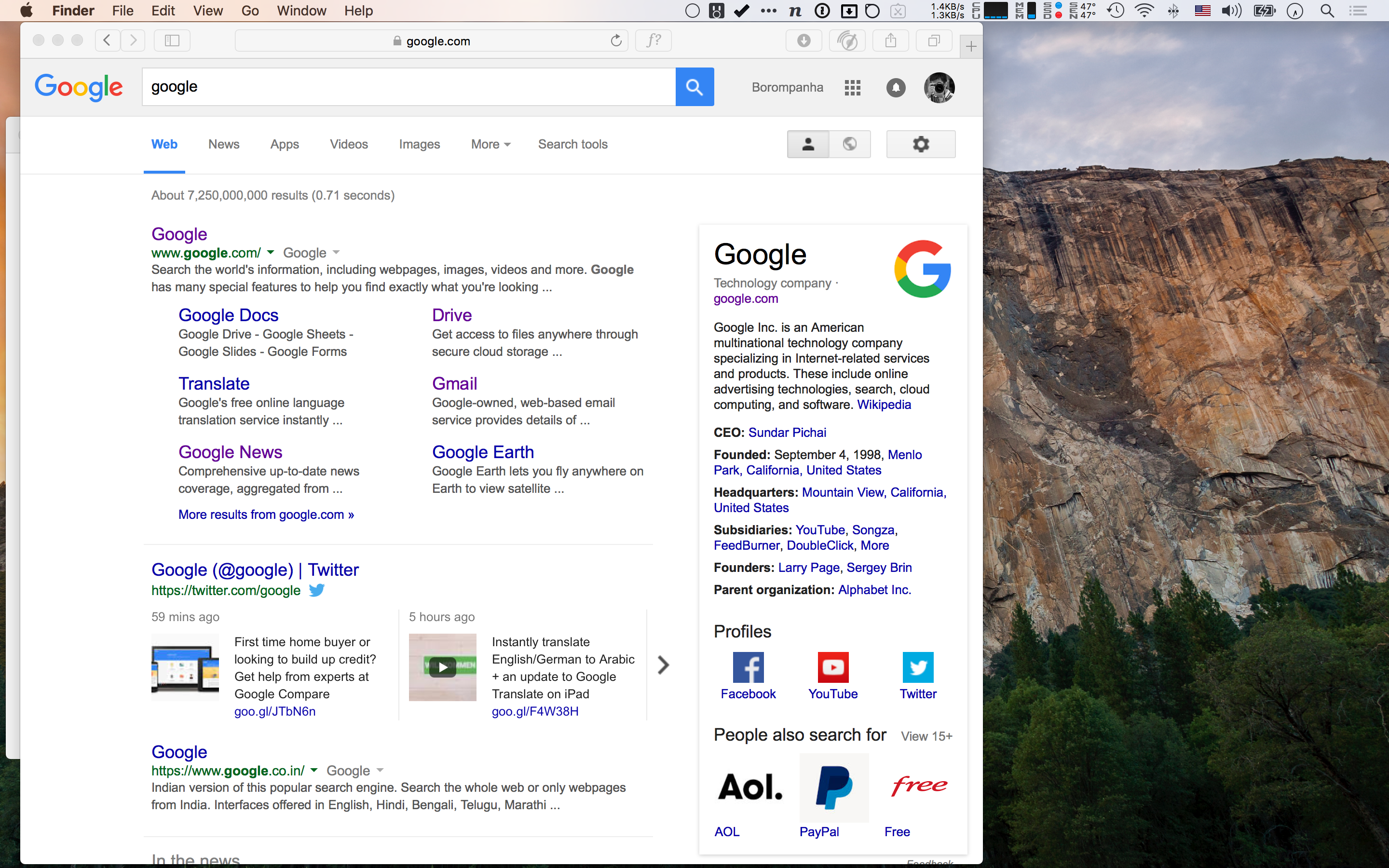Click Safari's reload page icon
Image resolution: width=1389 pixels, height=868 pixels.
click(x=616, y=41)
